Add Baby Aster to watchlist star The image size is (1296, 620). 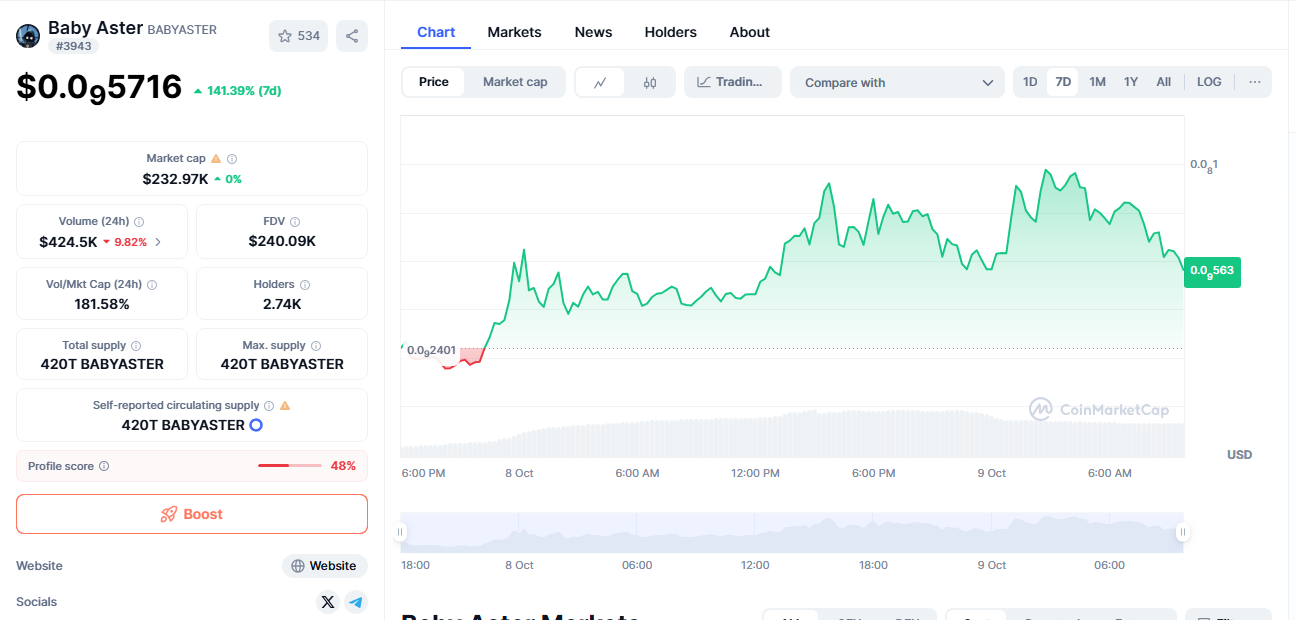point(298,36)
